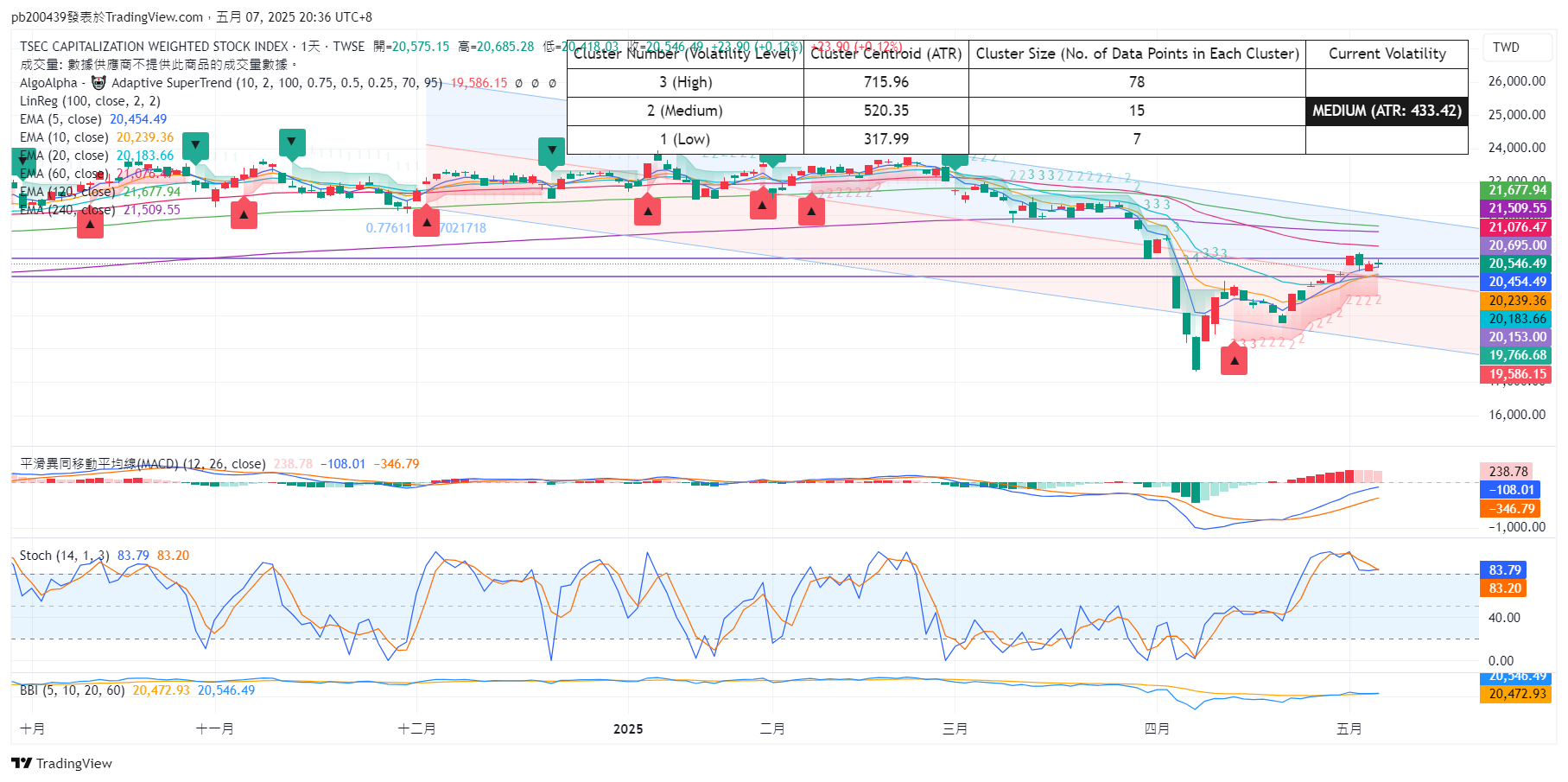Image resolution: width=1568 pixels, height=782 pixels.
Task: Click the MACD (12, 26, close) indicator label
Action: point(143,464)
